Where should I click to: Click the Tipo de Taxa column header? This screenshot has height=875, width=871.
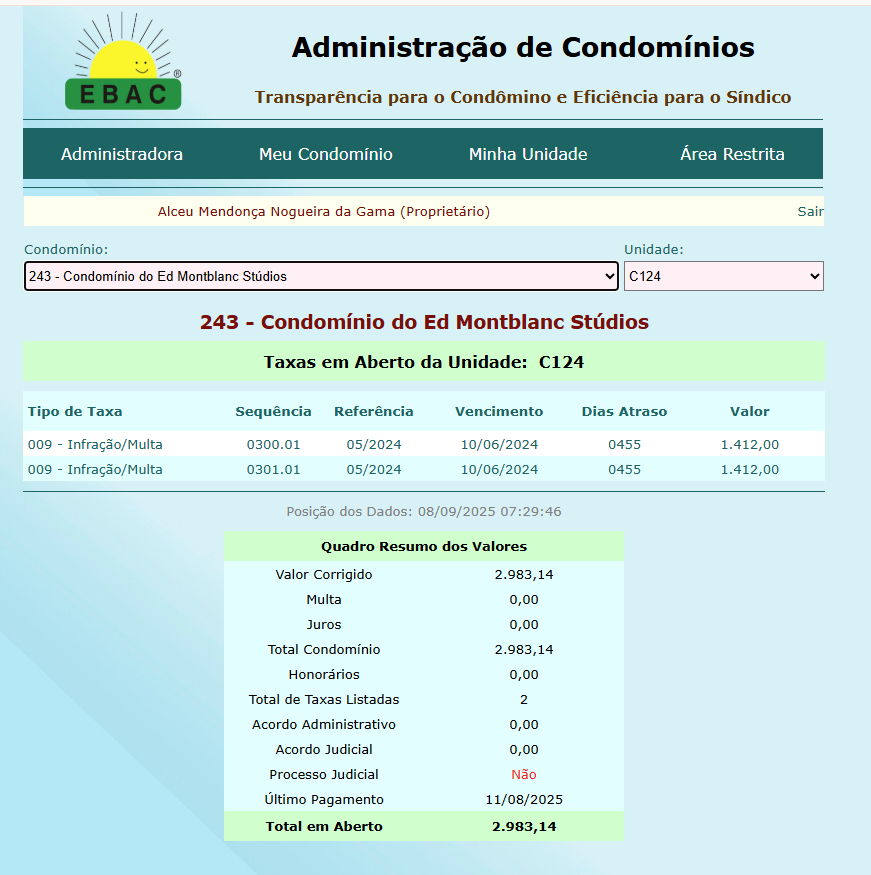[x=75, y=411]
